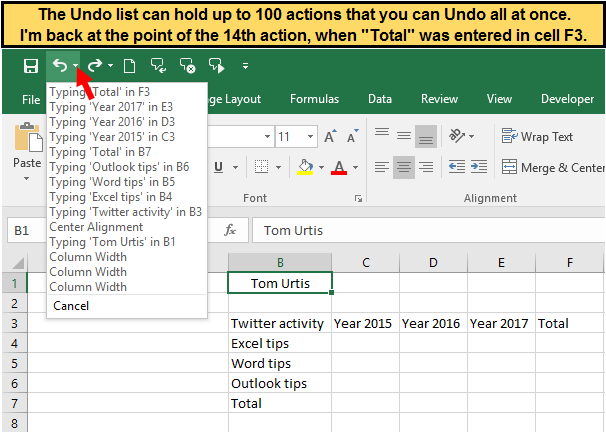
Task: Open the font name dropdown arrow
Action: point(267,136)
